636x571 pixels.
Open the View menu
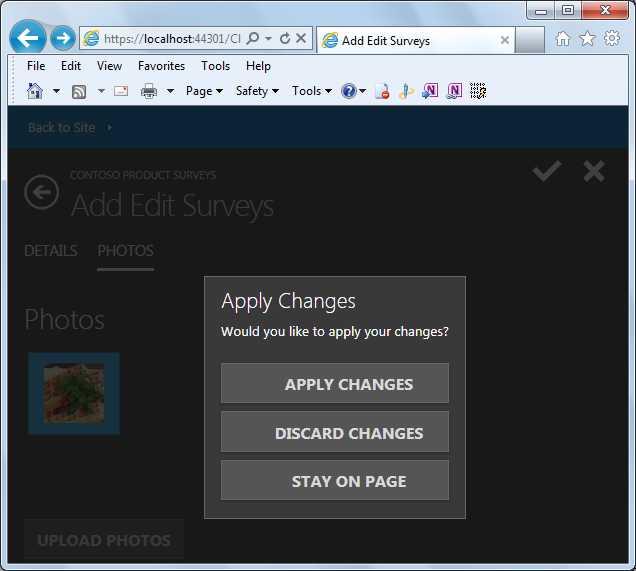pos(109,66)
